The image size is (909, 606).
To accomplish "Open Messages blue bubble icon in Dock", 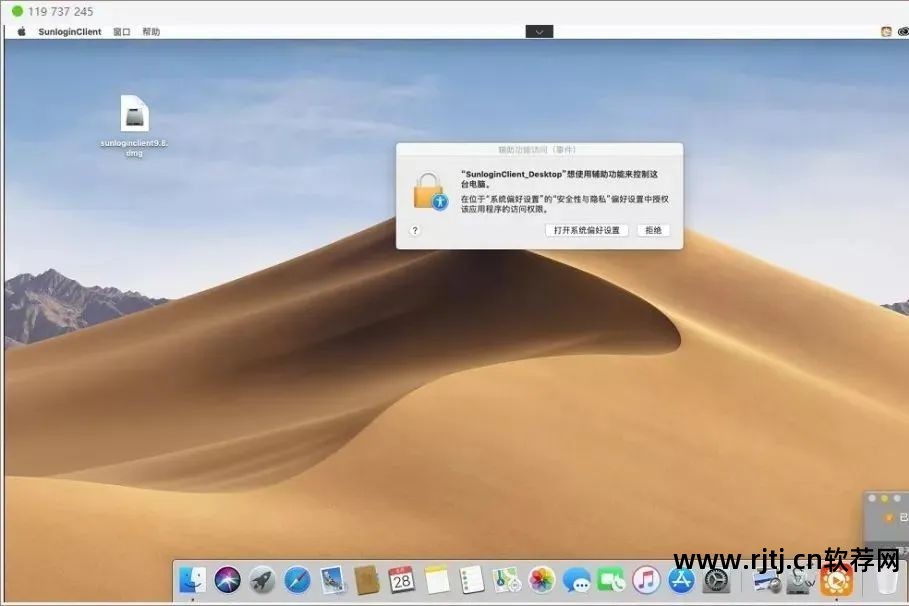I will (576, 579).
